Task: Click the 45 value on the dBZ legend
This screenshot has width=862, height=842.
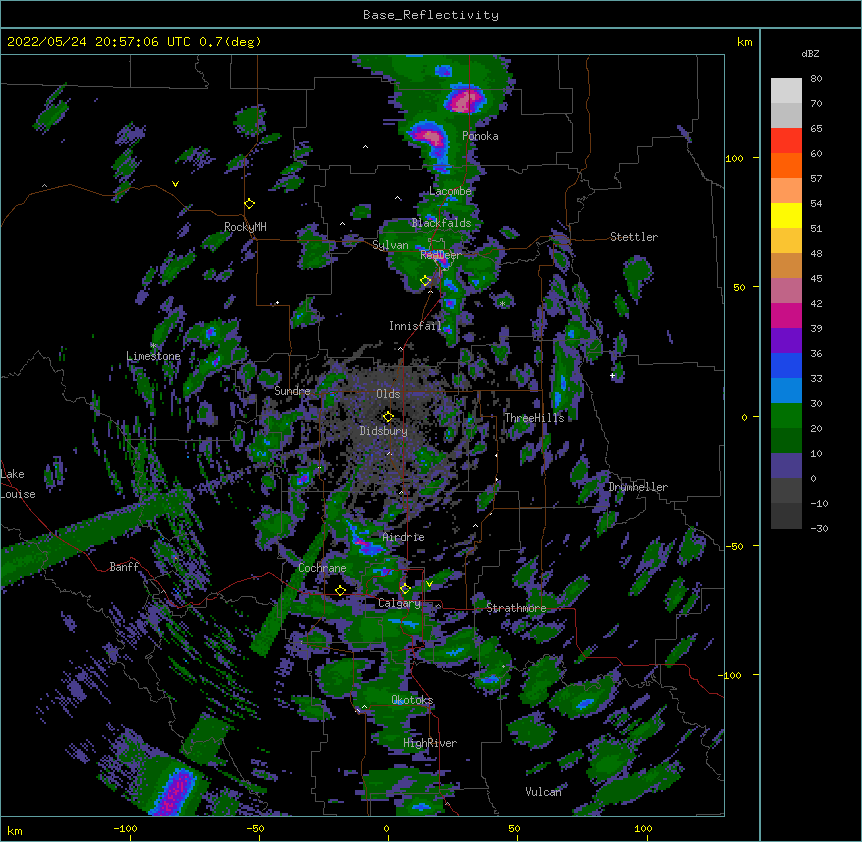Action: (x=816, y=279)
